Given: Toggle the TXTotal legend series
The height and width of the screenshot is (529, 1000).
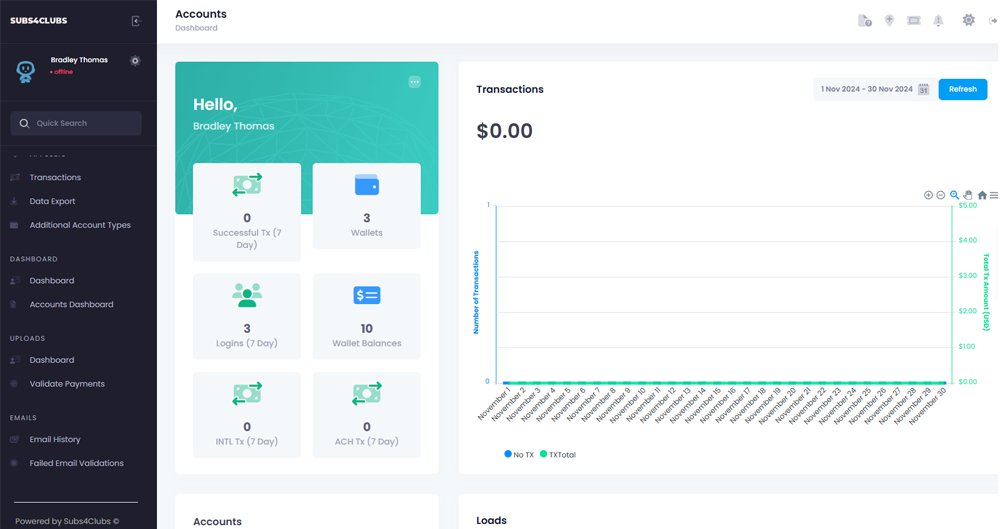Looking at the screenshot, I should 558,455.
